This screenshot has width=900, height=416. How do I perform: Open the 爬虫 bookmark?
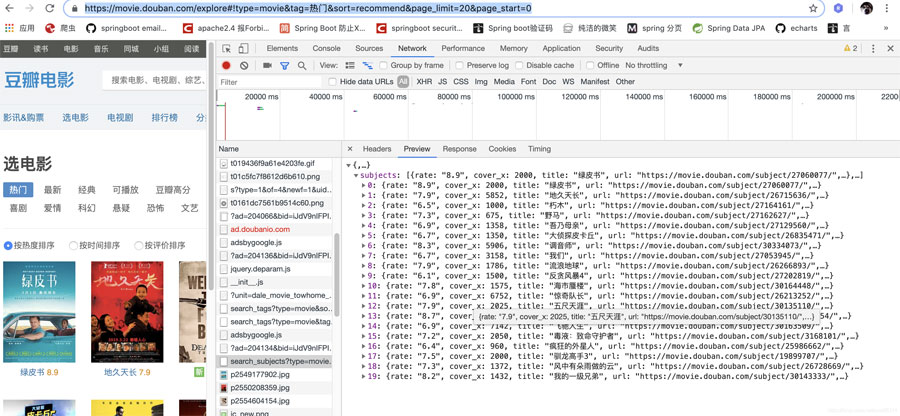(60, 28)
